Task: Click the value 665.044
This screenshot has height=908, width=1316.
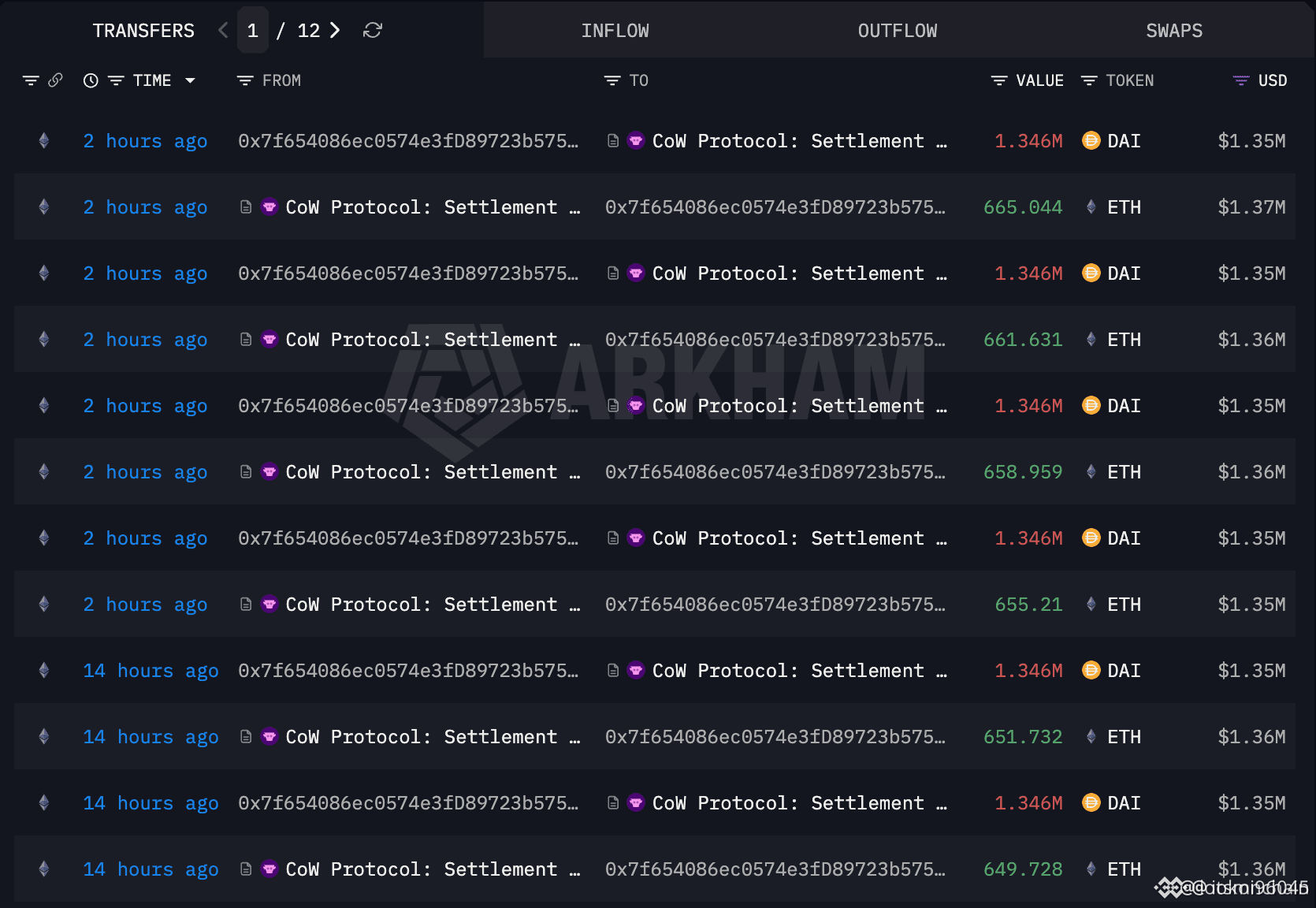Action: [1023, 207]
